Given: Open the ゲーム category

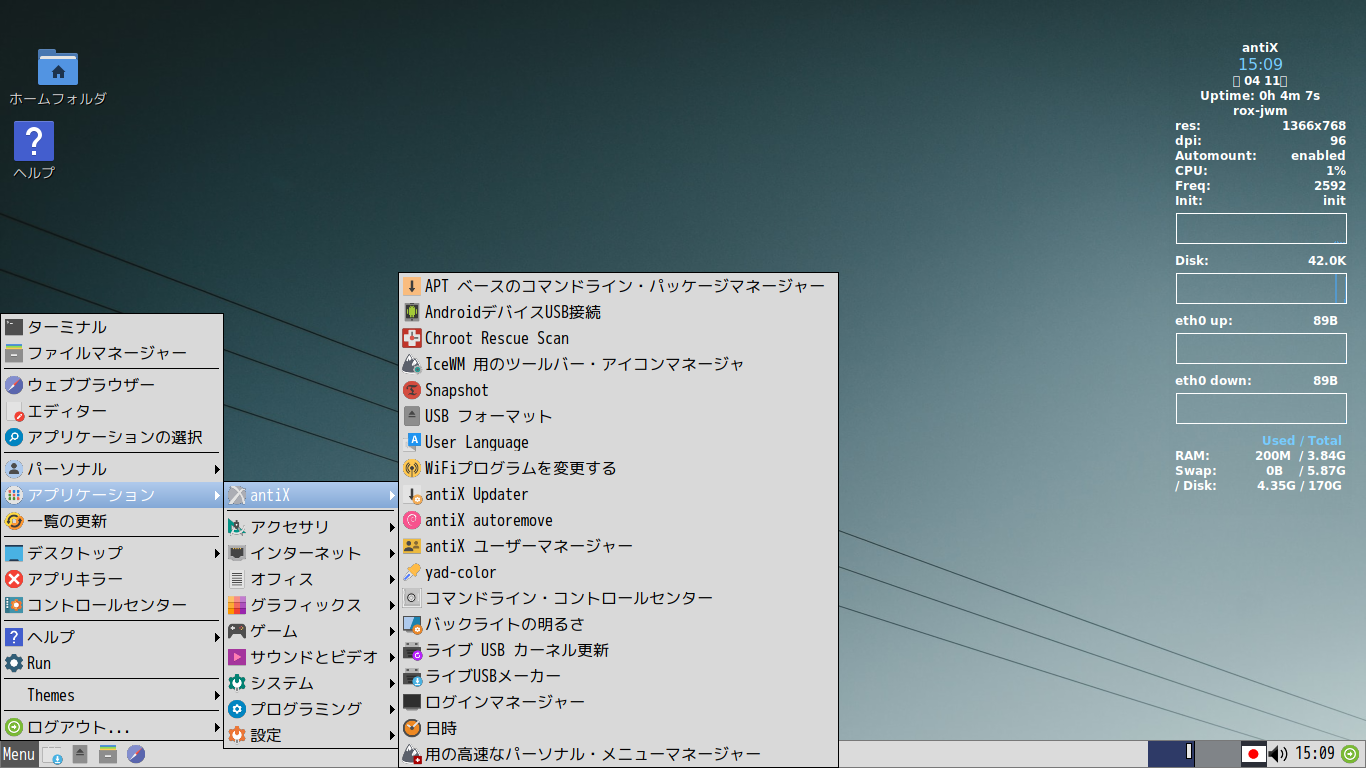Looking at the screenshot, I should [311, 631].
